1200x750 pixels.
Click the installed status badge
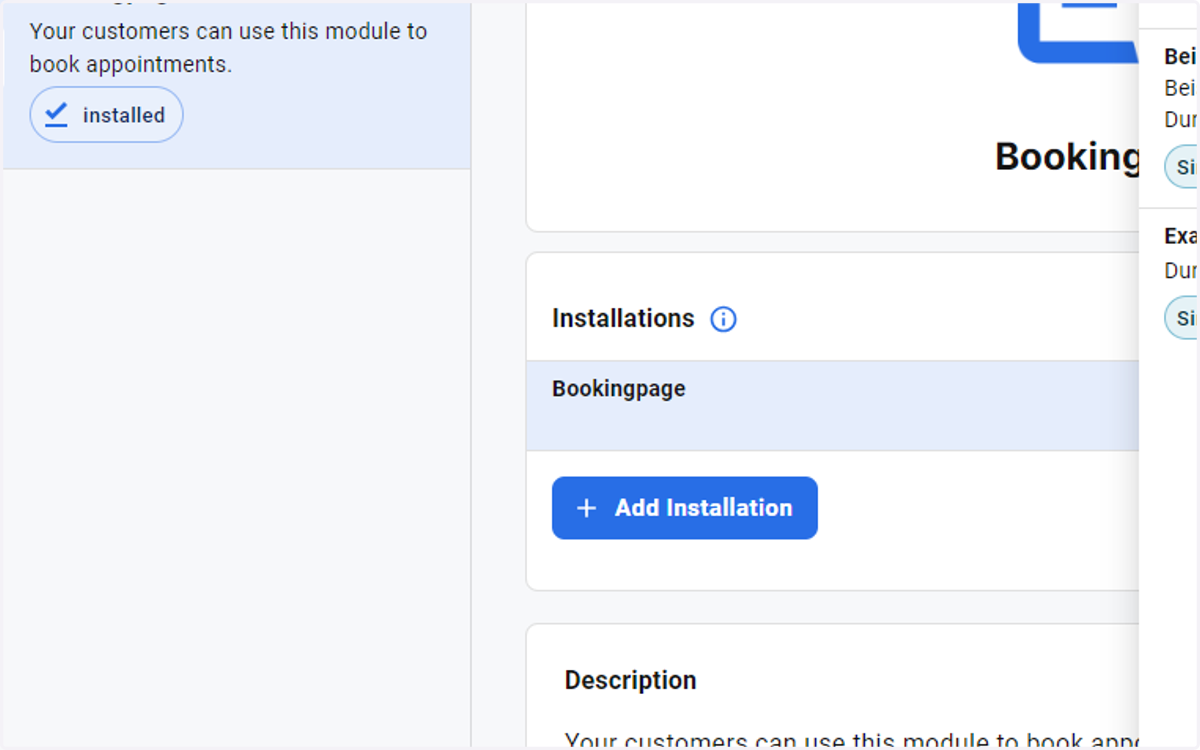click(106, 115)
